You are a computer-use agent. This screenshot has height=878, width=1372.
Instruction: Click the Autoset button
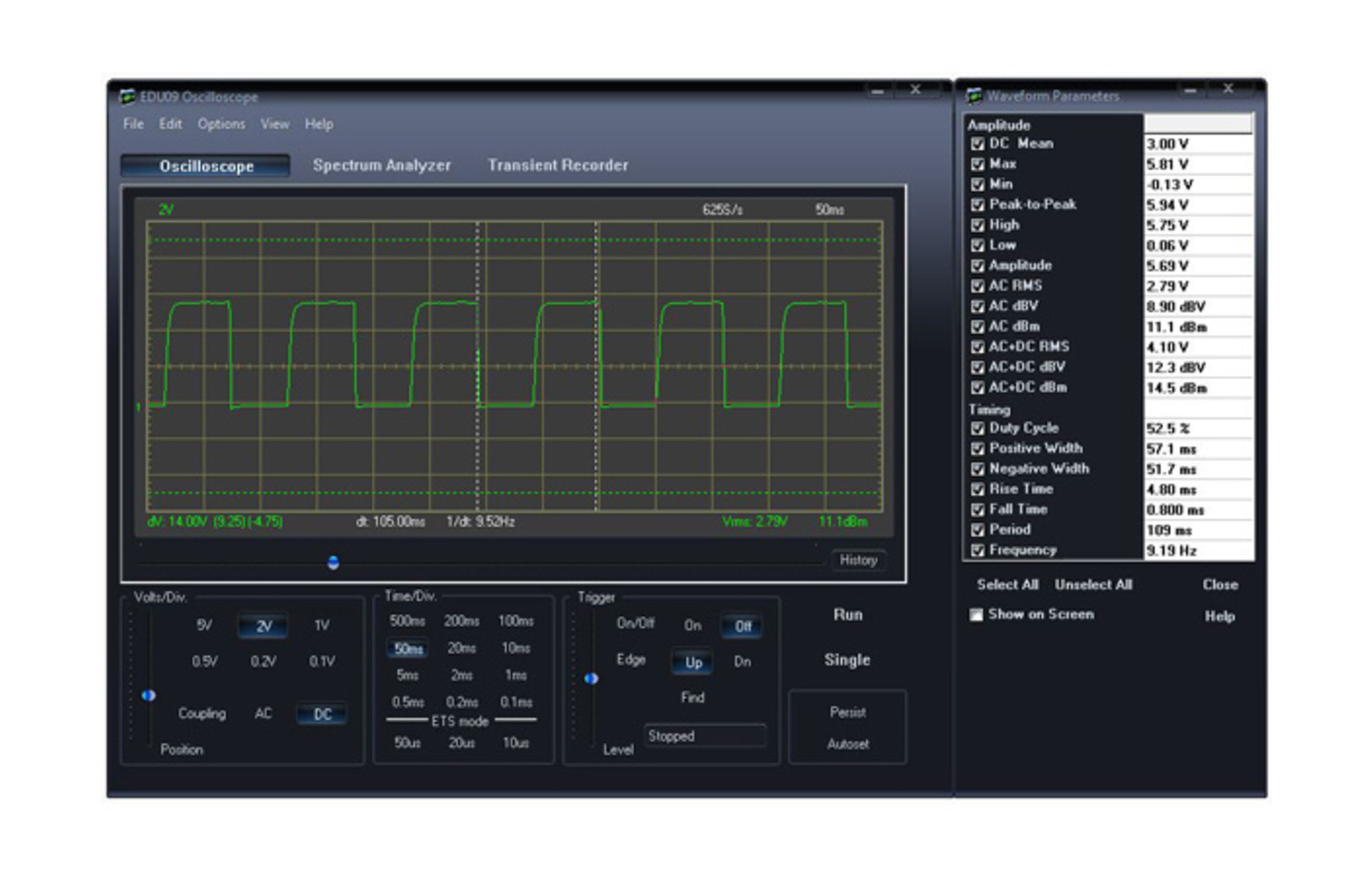[x=849, y=744]
